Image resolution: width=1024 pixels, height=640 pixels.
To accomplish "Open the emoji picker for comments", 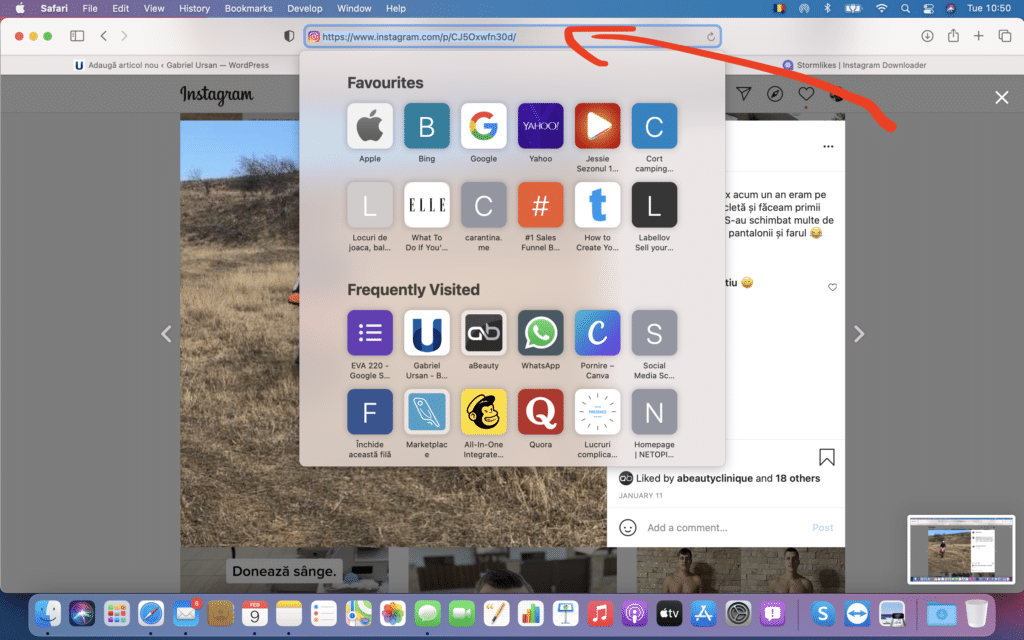I will [628, 527].
